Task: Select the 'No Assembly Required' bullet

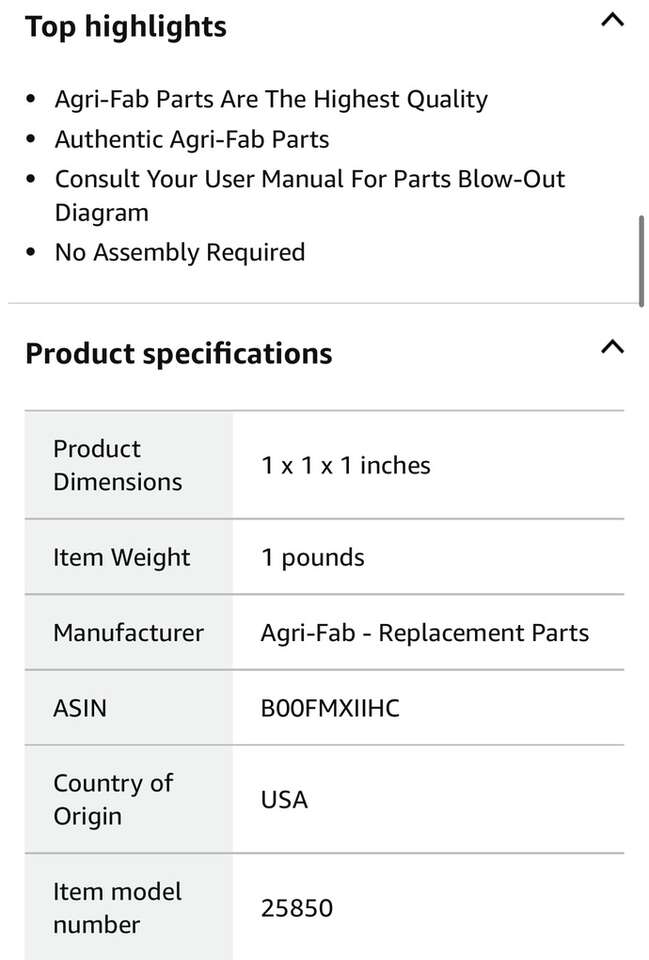Action: coord(180,252)
